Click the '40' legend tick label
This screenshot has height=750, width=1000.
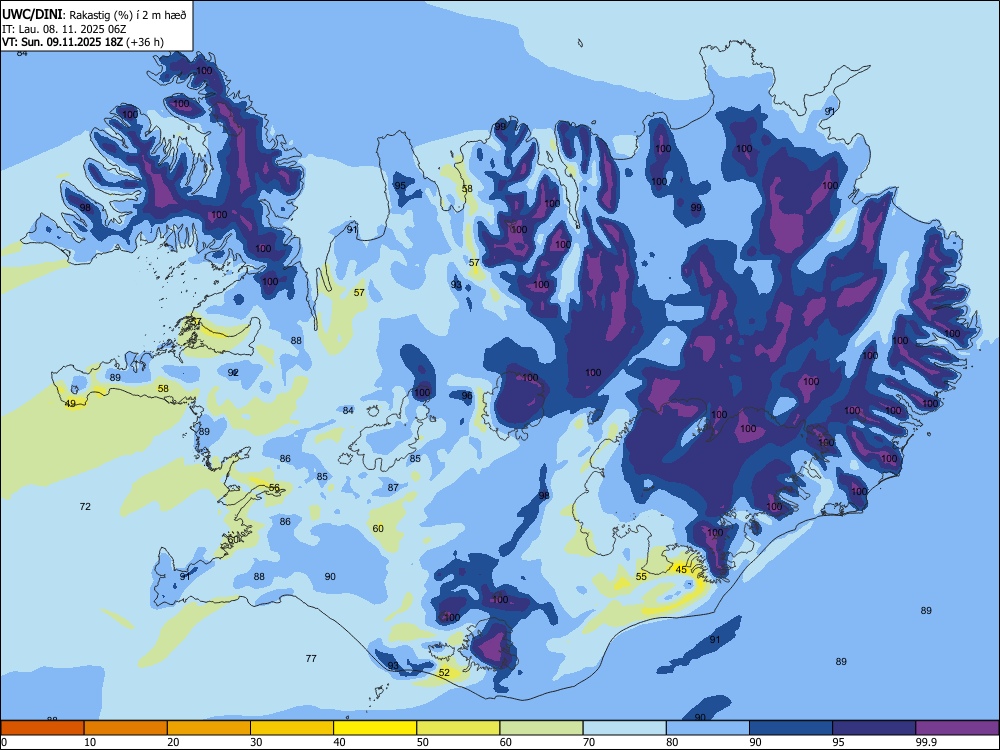point(339,742)
